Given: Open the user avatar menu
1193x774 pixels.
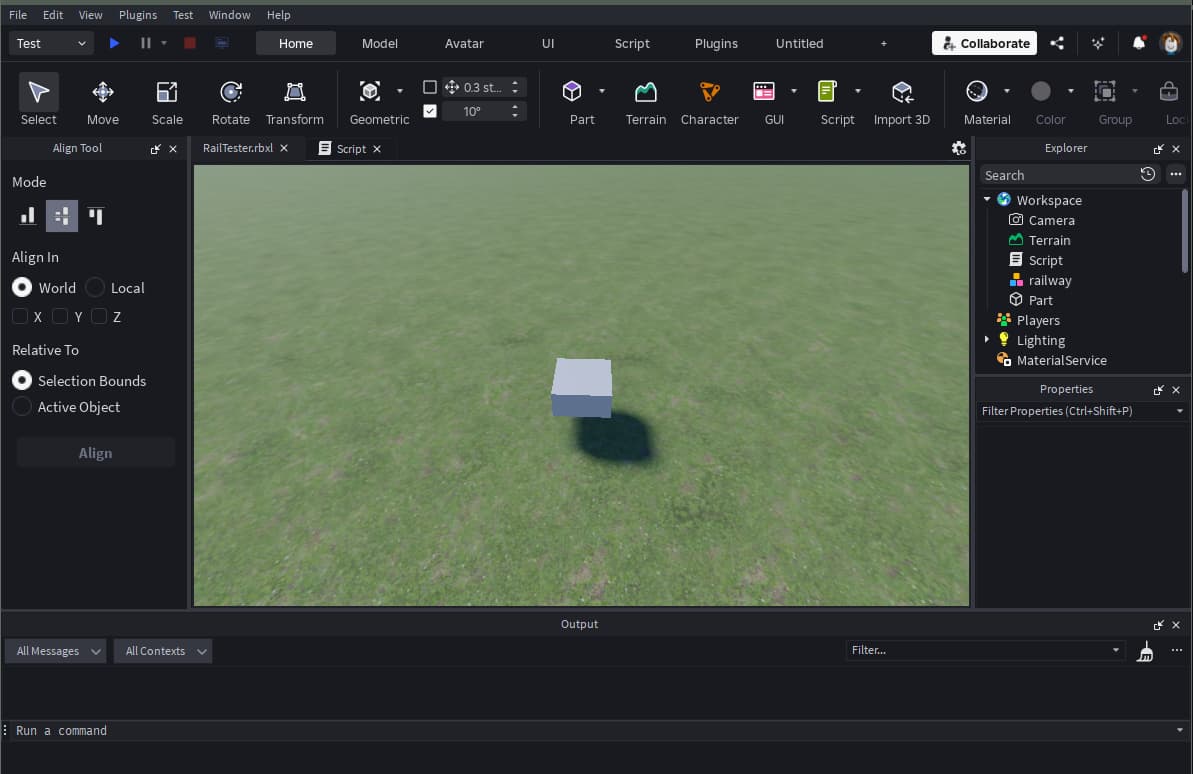Looking at the screenshot, I should click(1170, 43).
